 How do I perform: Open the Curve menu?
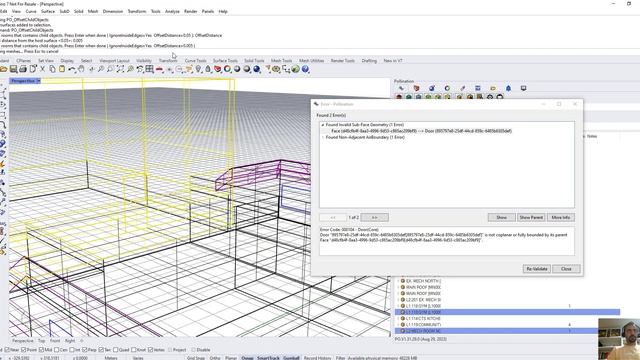(31, 11)
